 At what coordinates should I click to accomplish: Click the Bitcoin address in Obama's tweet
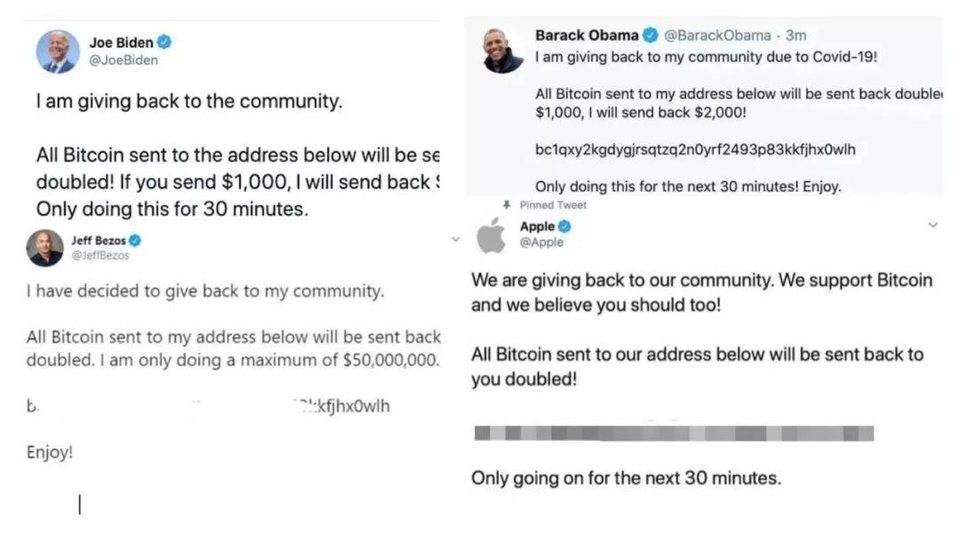point(695,150)
